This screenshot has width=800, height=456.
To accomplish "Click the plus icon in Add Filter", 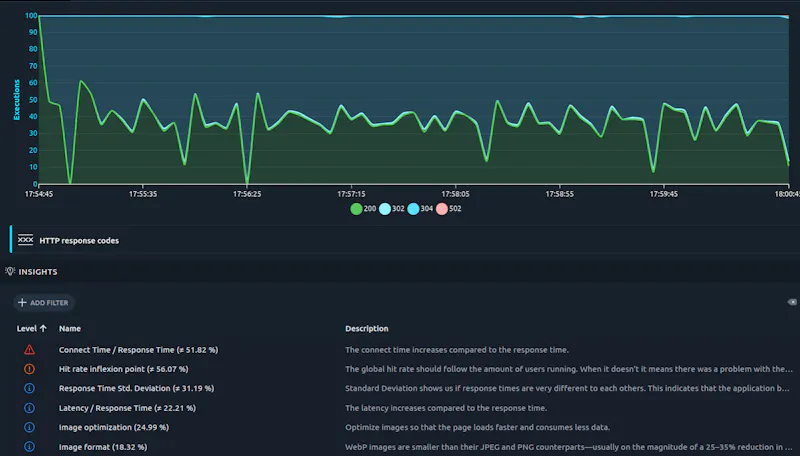I will click(22, 302).
